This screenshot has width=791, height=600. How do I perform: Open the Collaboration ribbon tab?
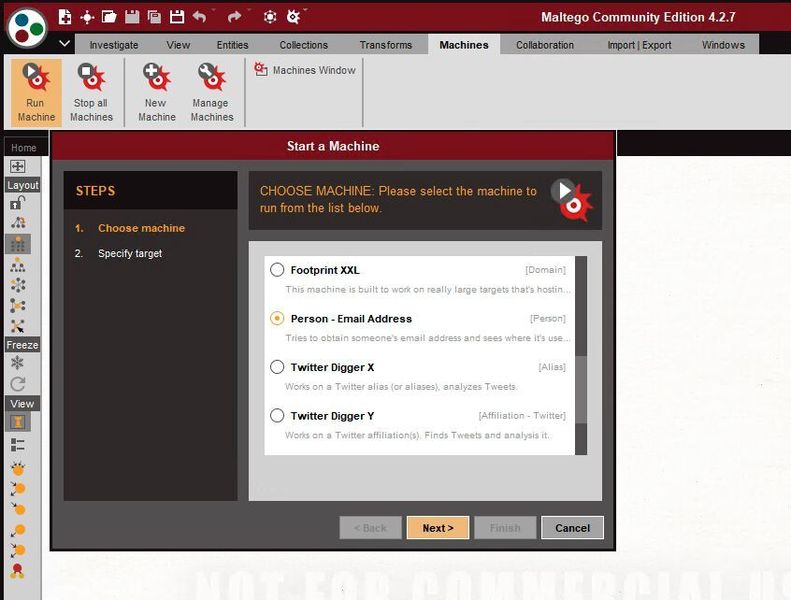click(545, 45)
